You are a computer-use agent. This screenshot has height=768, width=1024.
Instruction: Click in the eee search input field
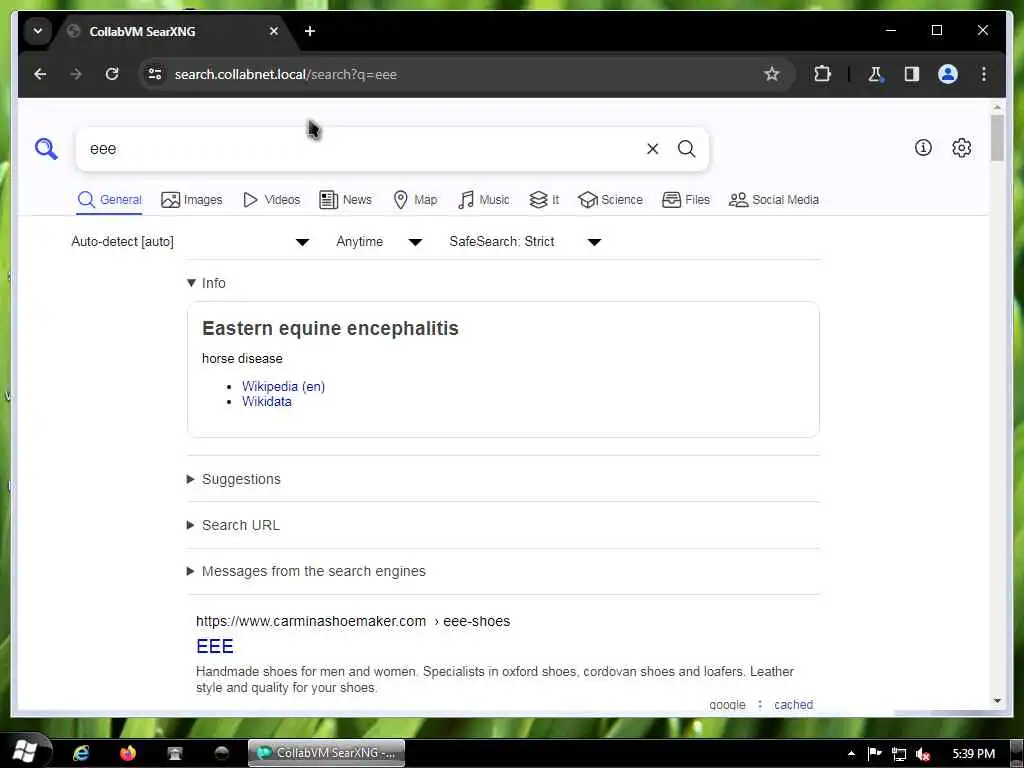click(362, 149)
